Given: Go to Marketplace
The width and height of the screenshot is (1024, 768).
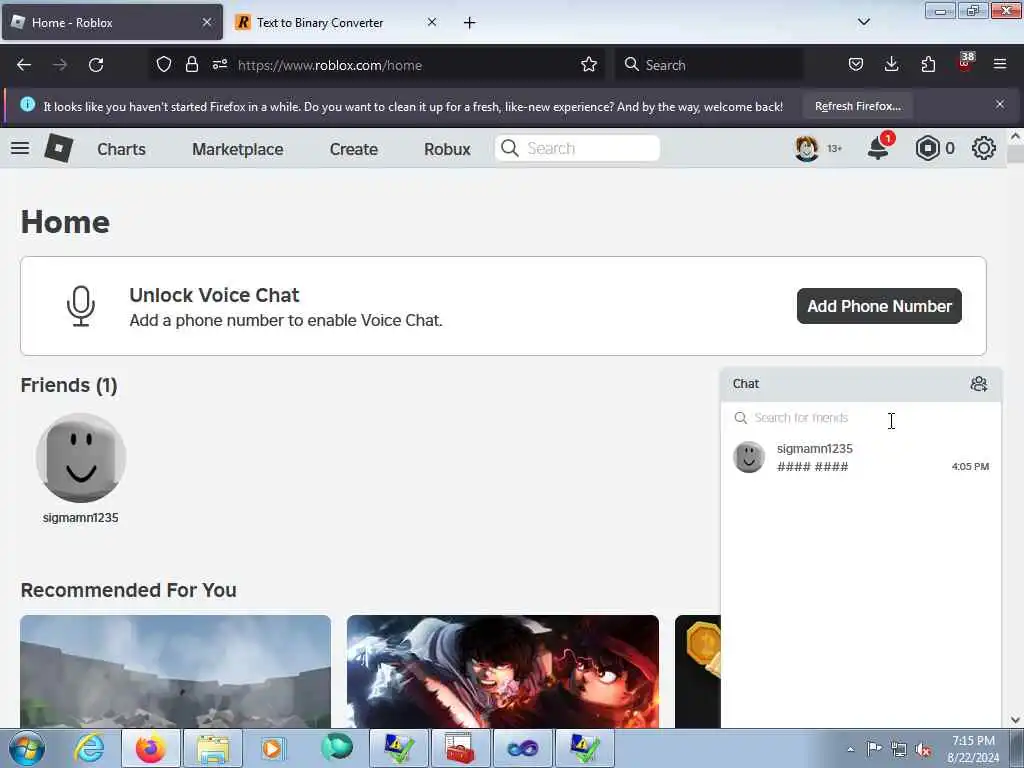Looking at the screenshot, I should (238, 149).
